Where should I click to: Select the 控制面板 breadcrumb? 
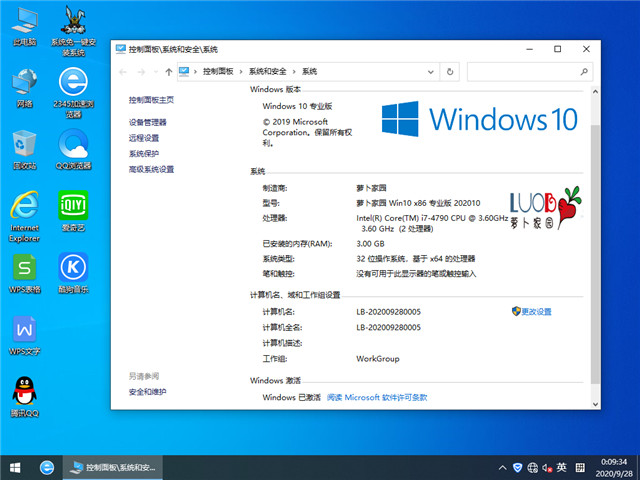(x=218, y=71)
